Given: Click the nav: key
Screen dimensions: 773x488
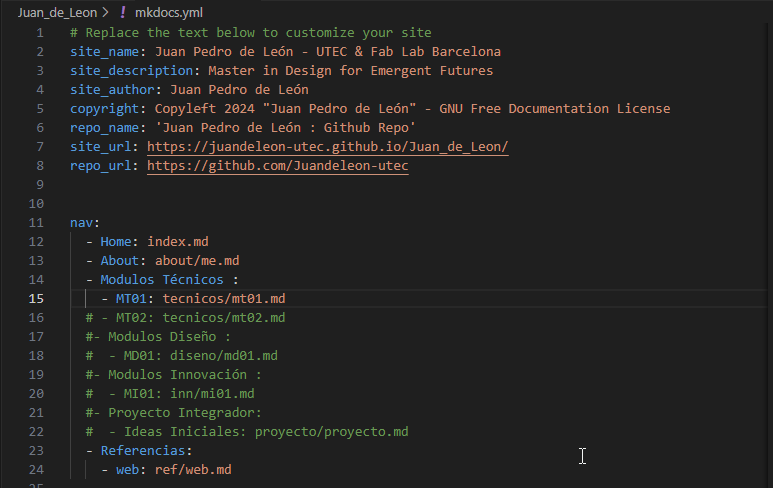Looking at the screenshot, I should [x=85, y=222].
